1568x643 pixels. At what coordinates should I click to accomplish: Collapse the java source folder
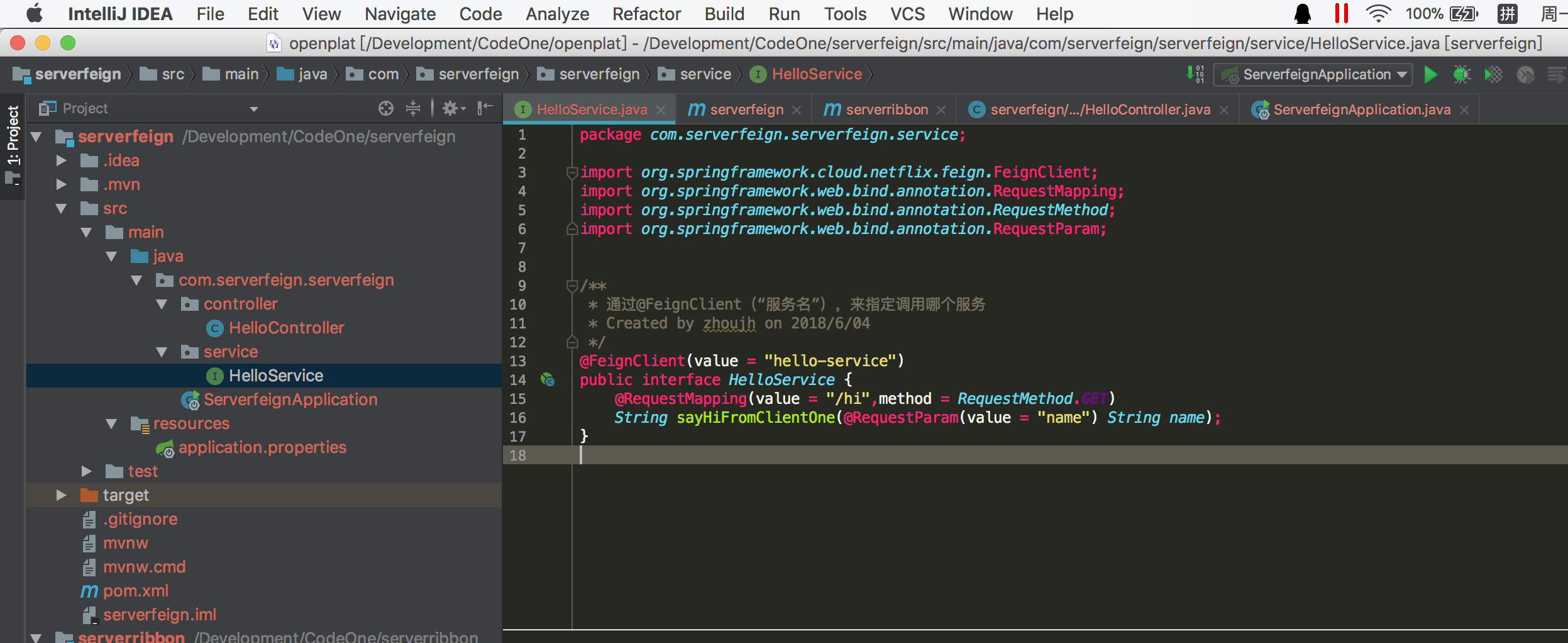(111, 256)
